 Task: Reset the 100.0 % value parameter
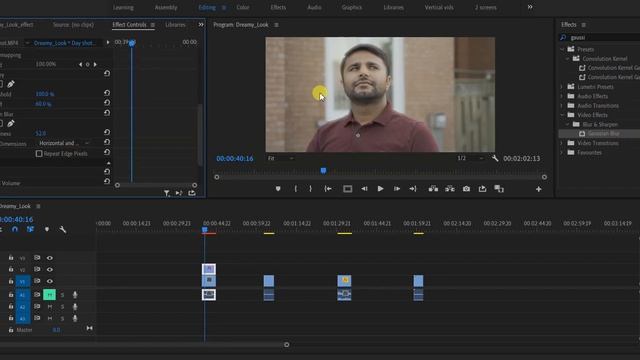click(x=107, y=93)
